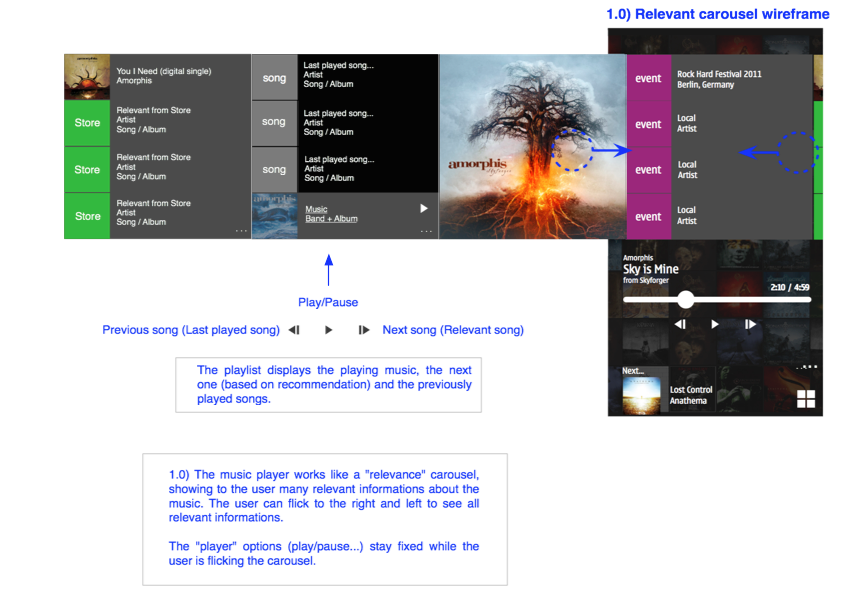Click the song progress slider knob
Screen dimensions: 855x609
pyautogui.click(x=685, y=299)
